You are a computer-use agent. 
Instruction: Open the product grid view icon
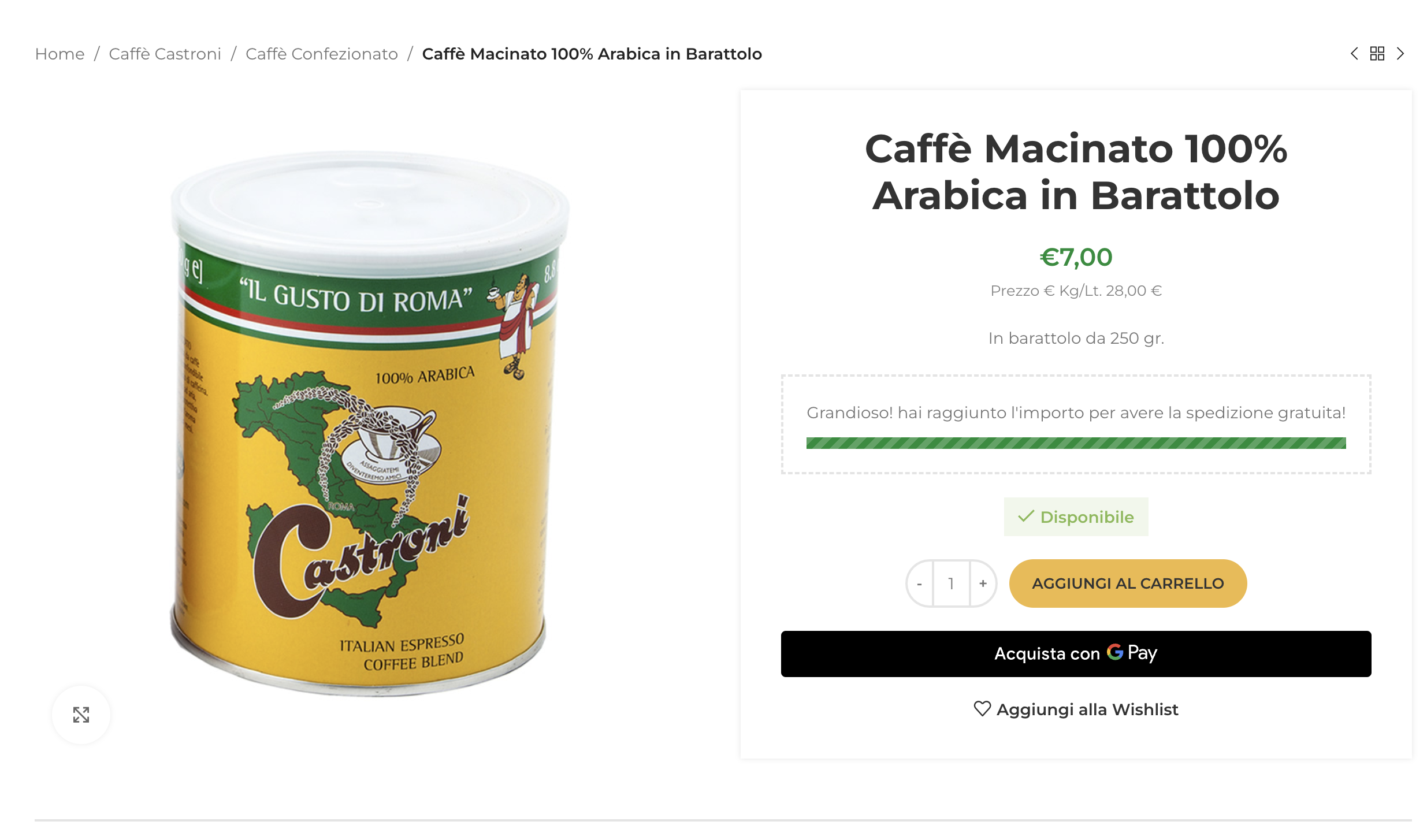pyautogui.click(x=1377, y=54)
